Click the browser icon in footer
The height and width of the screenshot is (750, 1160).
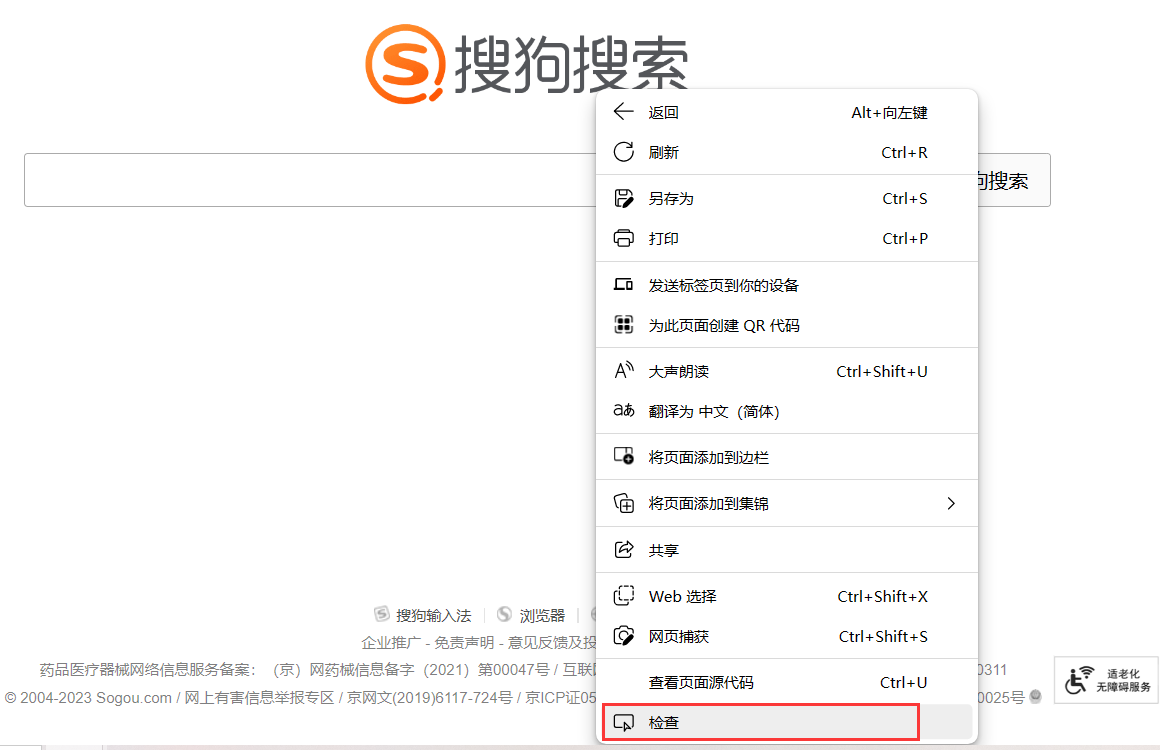tap(505, 614)
